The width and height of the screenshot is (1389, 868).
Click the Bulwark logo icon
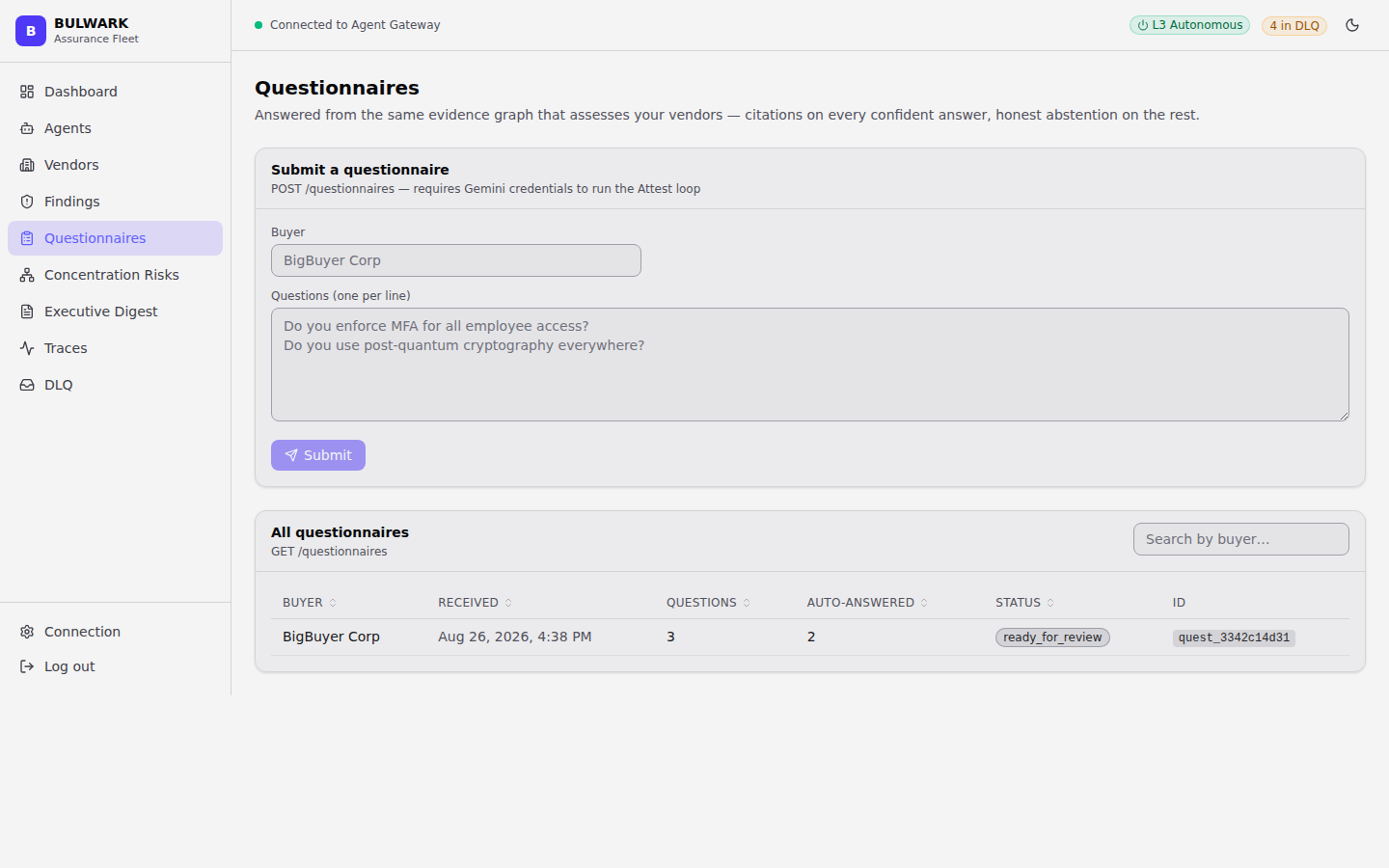(x=31, y=31)
